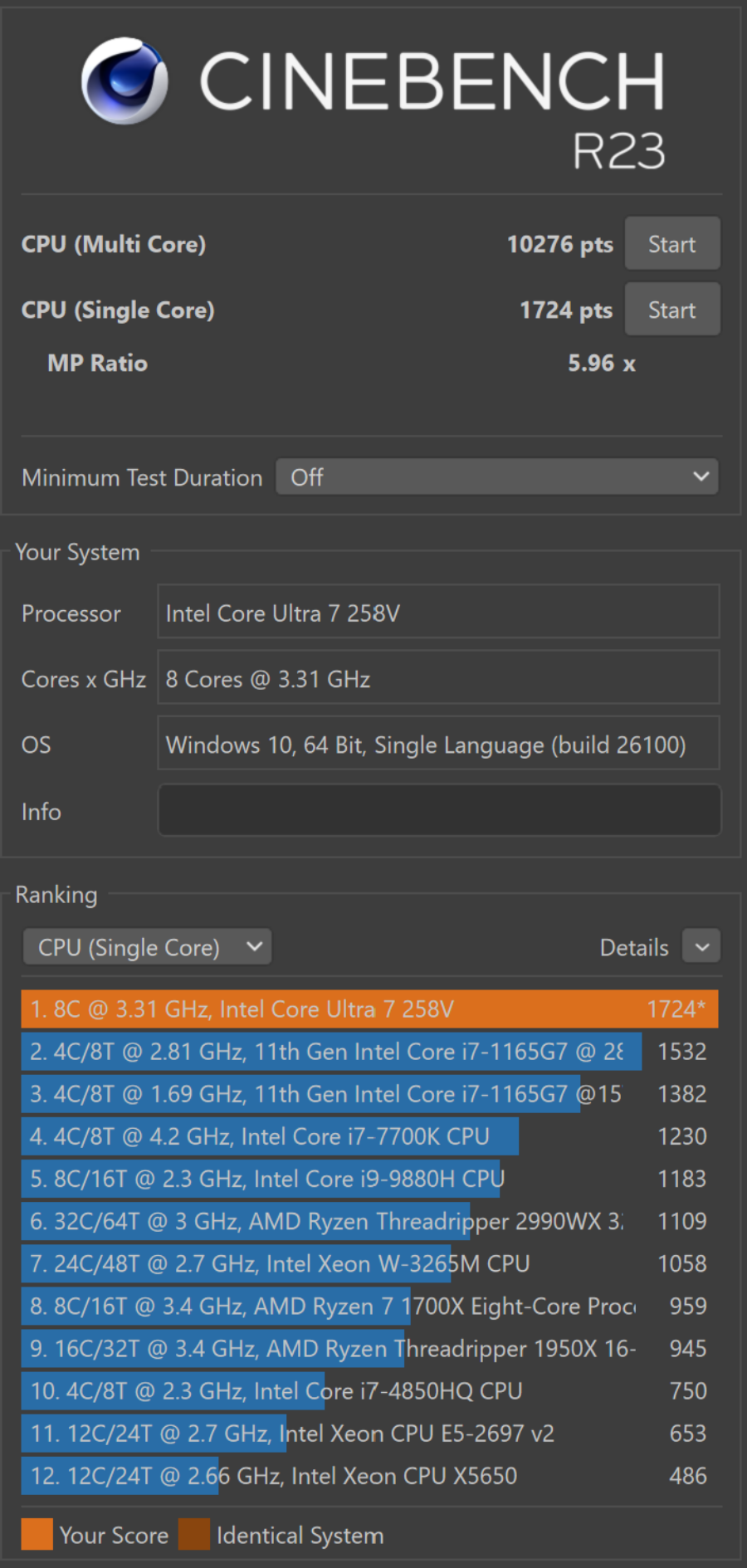Select the Ryzen 7 1700X ranking entry

click(x=369, y=1306)
